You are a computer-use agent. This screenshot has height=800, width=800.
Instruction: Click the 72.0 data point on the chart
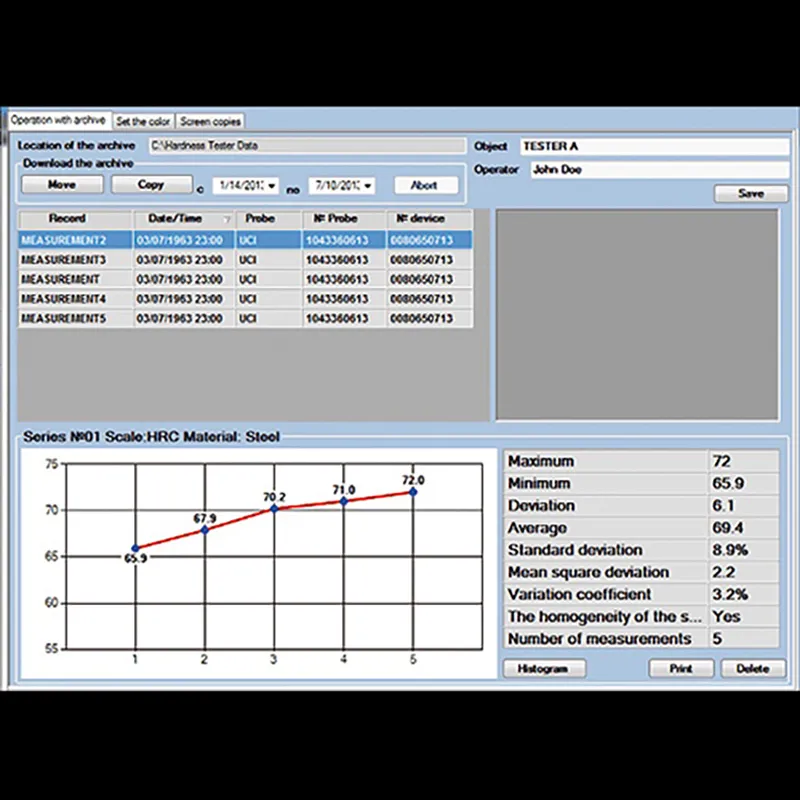tap(413, 492)
